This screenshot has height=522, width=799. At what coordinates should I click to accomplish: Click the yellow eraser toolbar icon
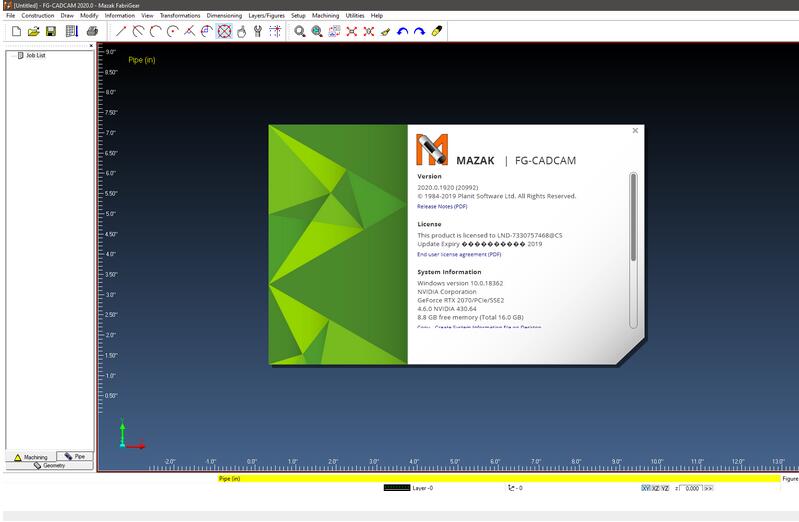[437, 32]
